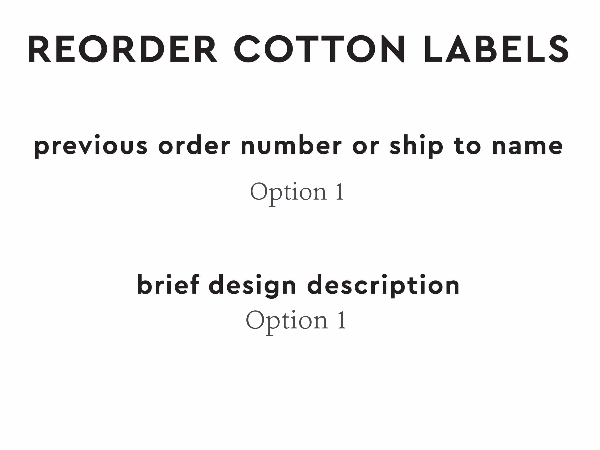Select Option 1 under brief design description
The width and height of the screenshot is (600, 450).
[295, 321]
